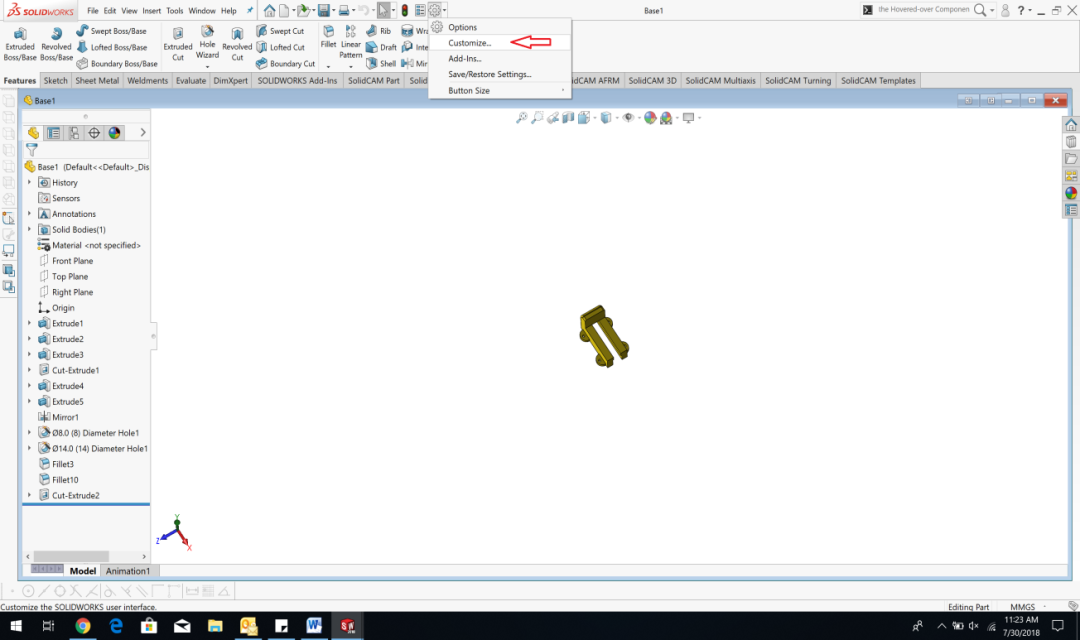Open the Button Size submenu
Image resolution: width=1080 pixels, height=640 pixels.
[x=500, y=90]
